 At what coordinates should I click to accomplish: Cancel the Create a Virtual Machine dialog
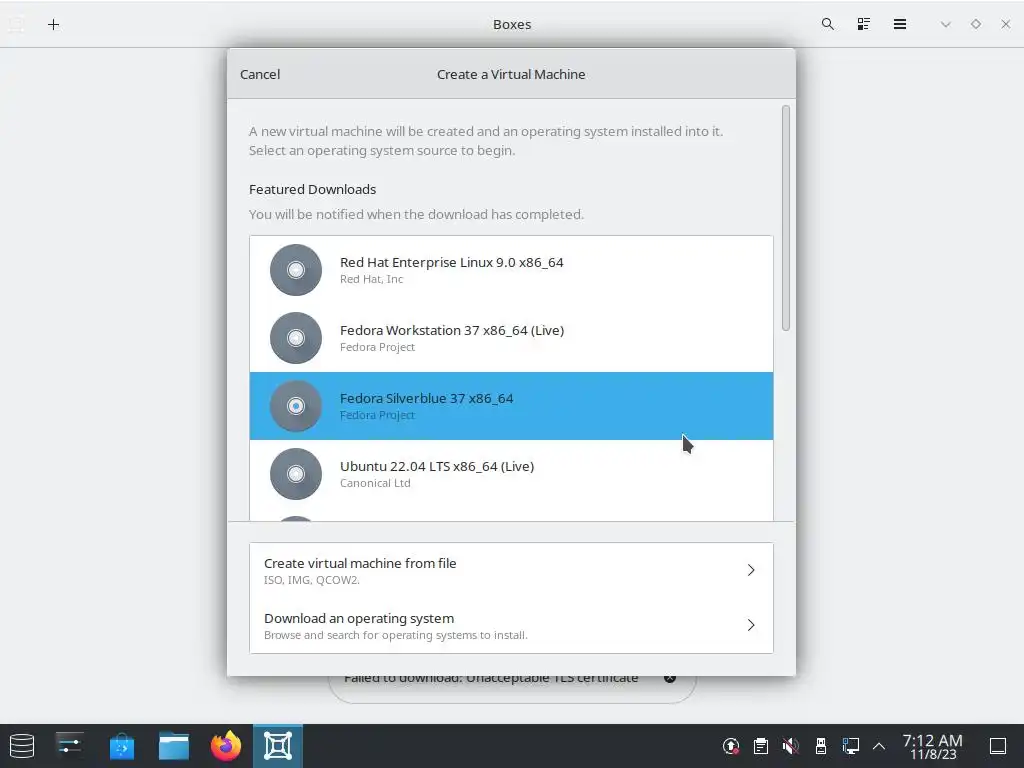[x=260, y=74]
